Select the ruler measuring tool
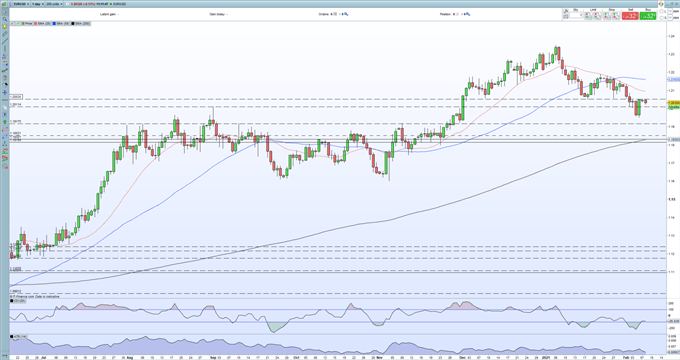This screenshot has width=680, height=360. [x=5, y=34]
